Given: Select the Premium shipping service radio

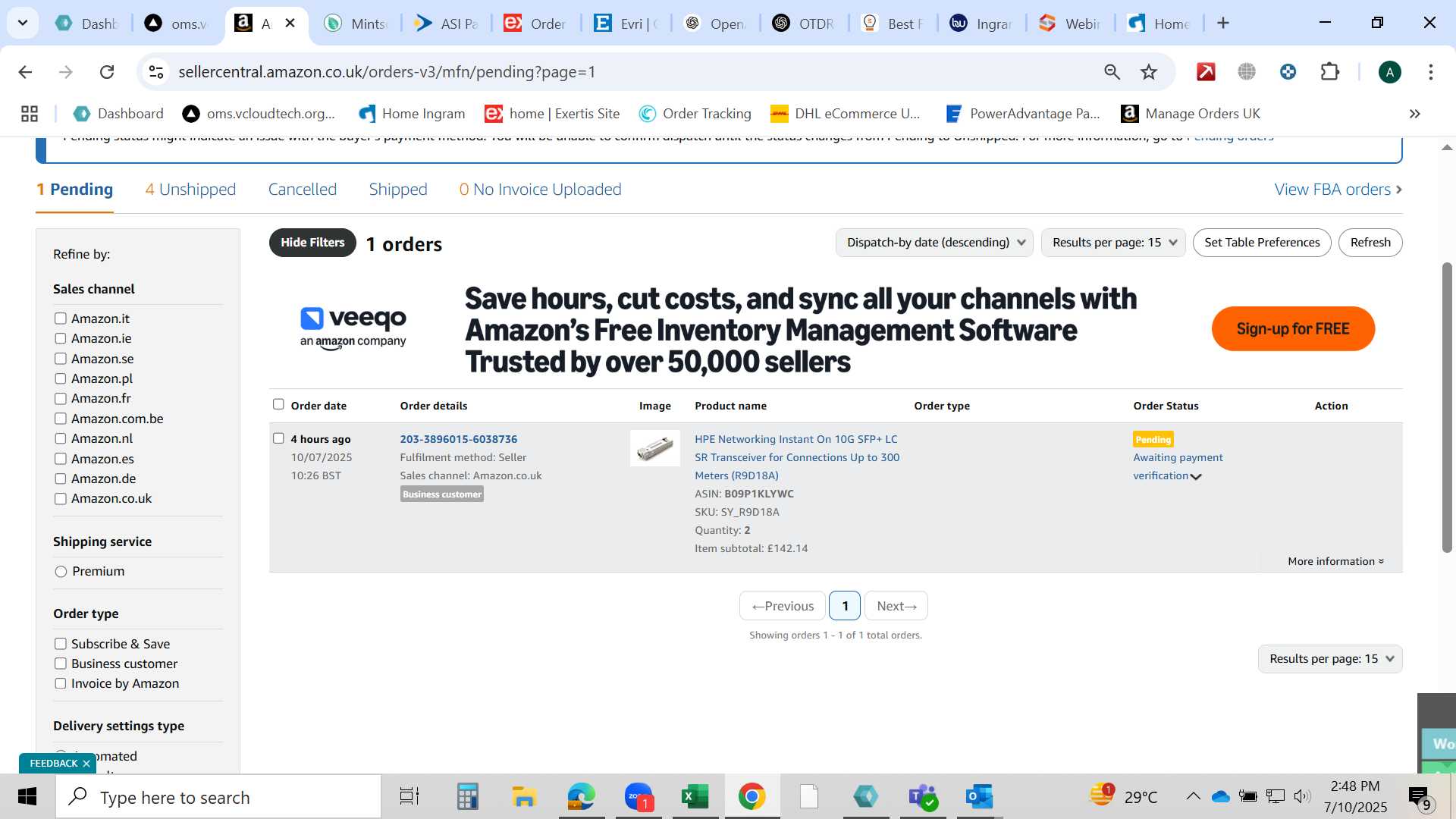Looking at the screenshot, I should (x=61, y=572).
